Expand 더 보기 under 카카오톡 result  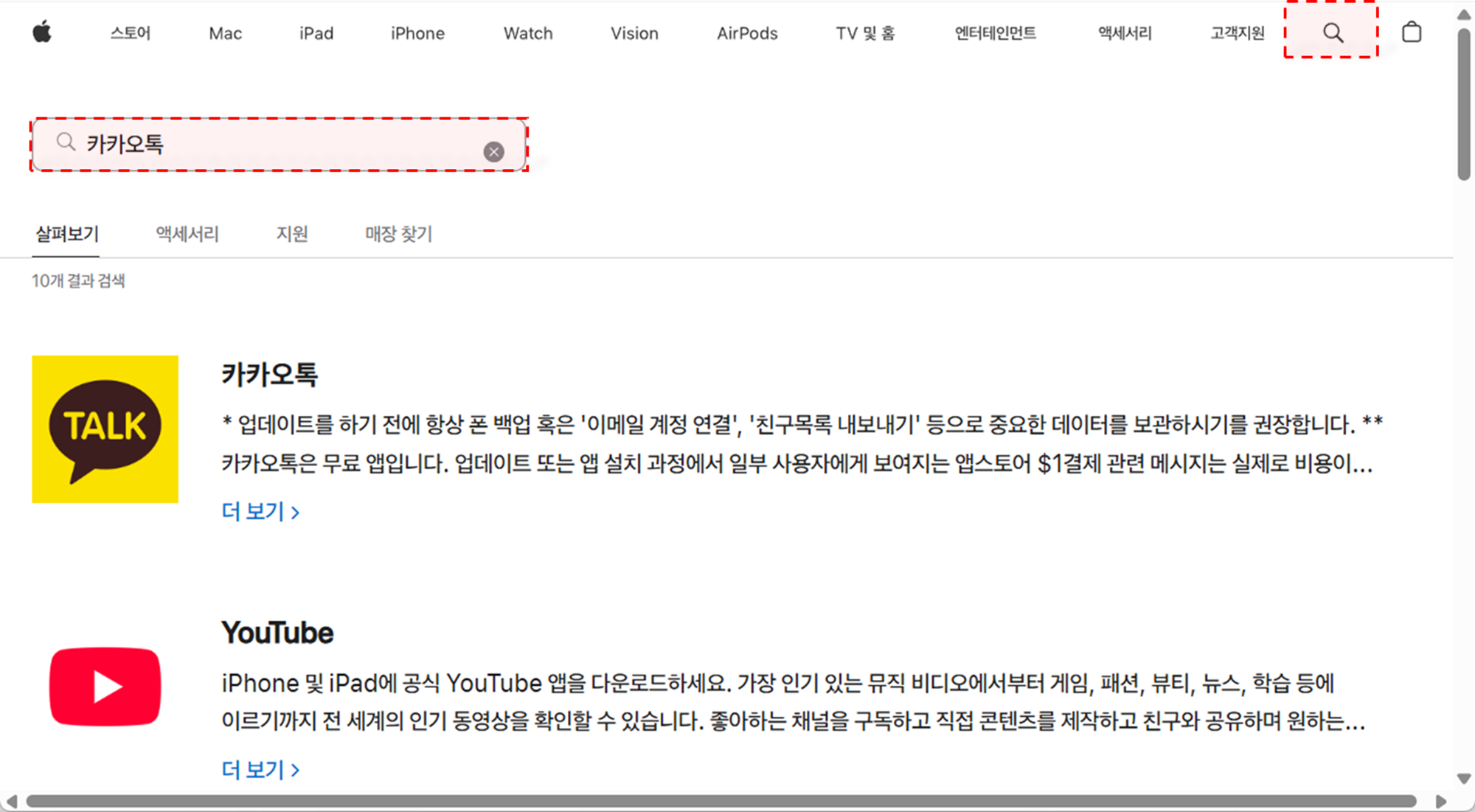coord(260,512)
